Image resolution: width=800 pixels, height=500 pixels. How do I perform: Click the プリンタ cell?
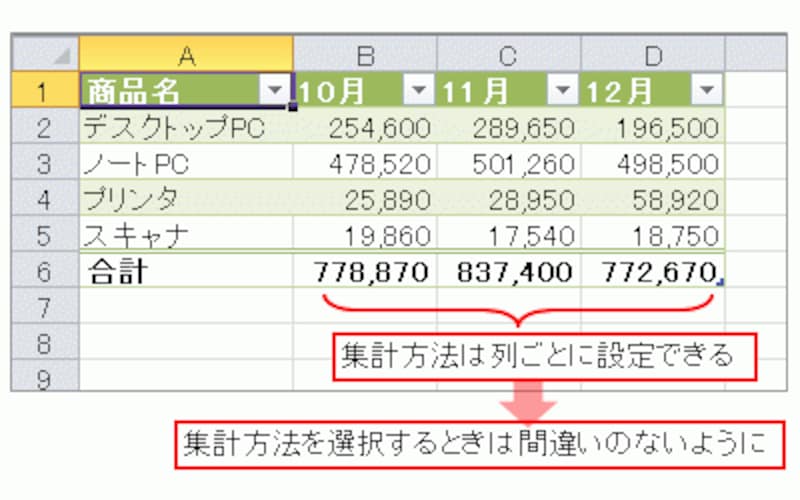coord(186,197)
